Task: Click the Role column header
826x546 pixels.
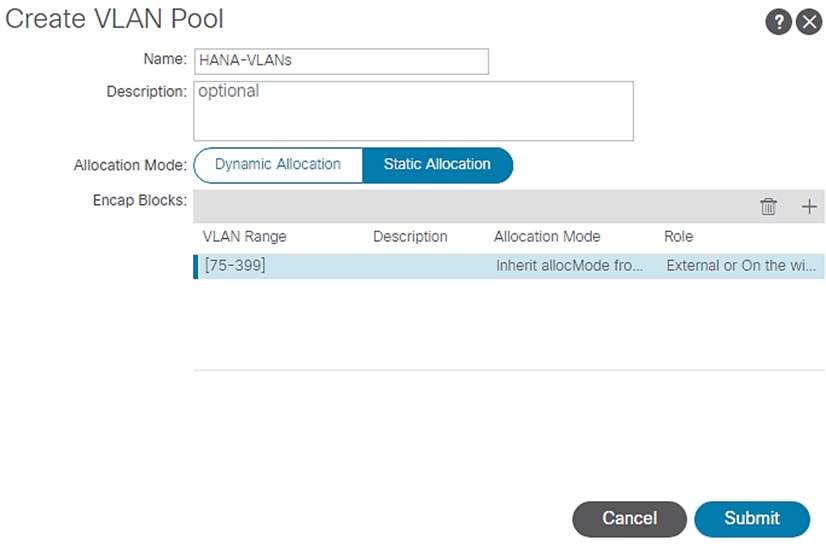Action: click(x=678, y=237)
